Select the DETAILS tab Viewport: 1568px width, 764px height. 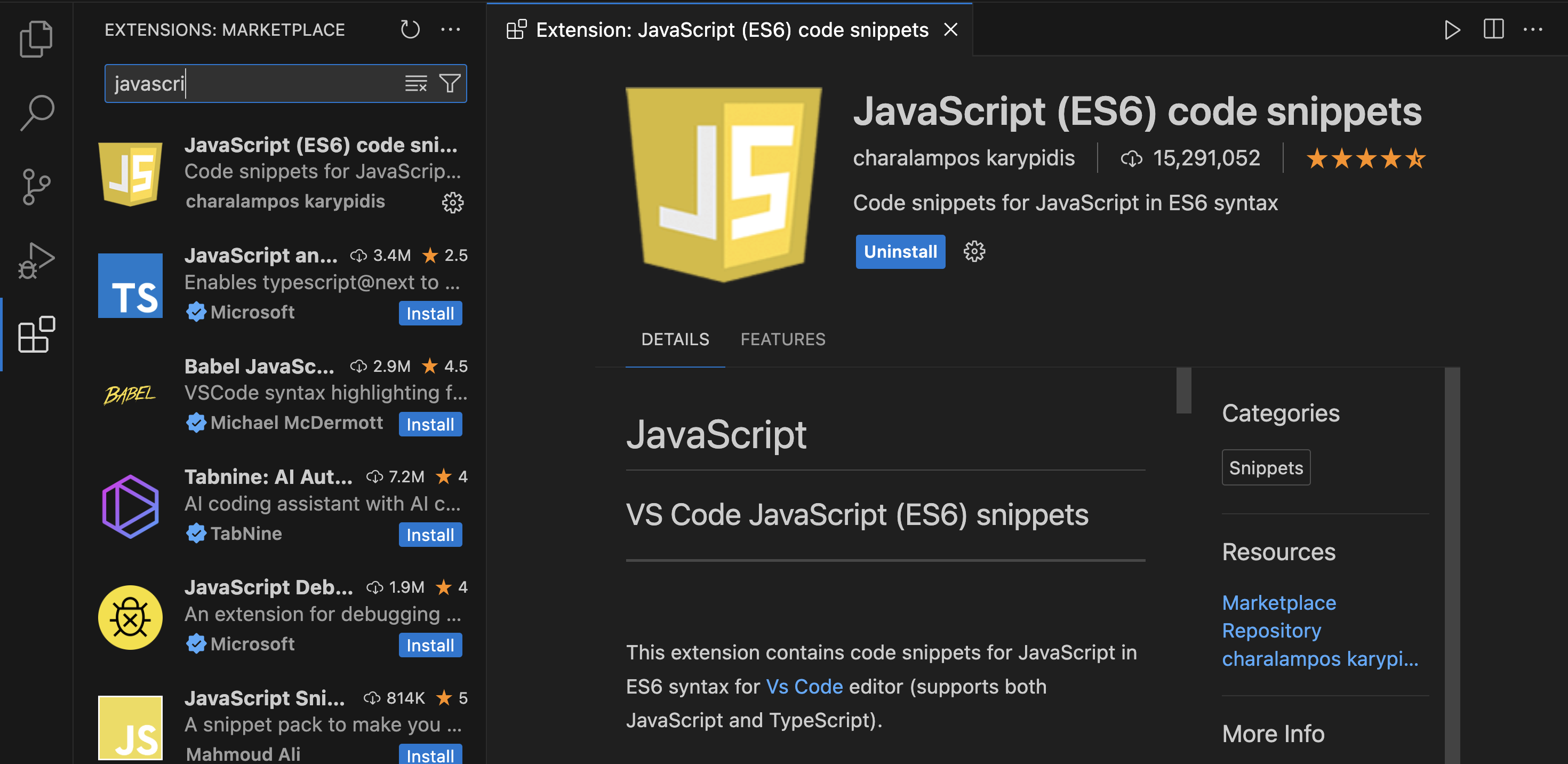pyautogui.click(x=675, y=339)
